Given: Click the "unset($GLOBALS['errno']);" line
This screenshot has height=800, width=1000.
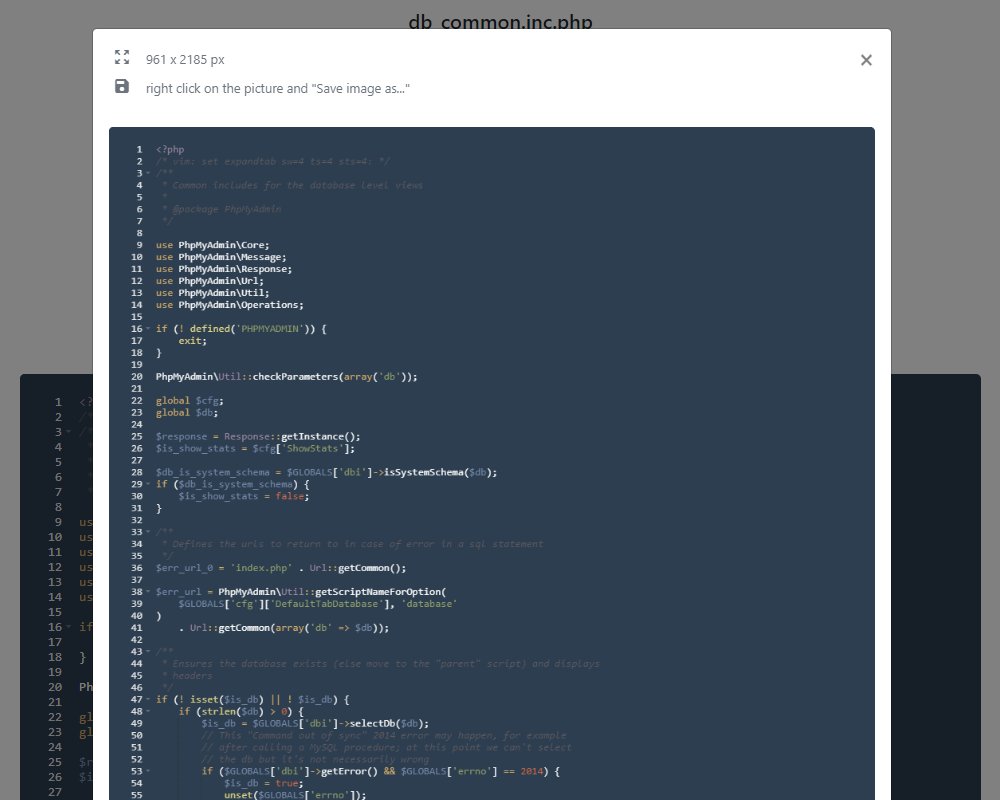Looking at the screenshot, I should [x=295, y=795].
